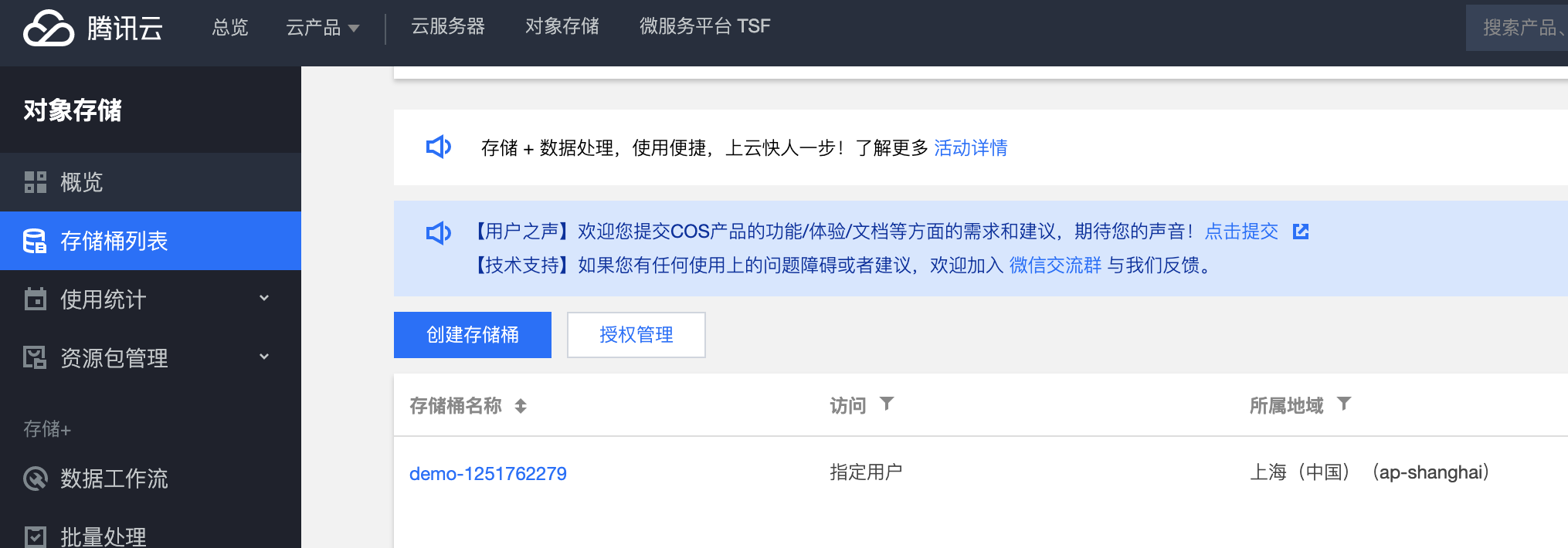Open 总览 in top navigation
Screen dimensions: 1568x548
pos(230,28)
